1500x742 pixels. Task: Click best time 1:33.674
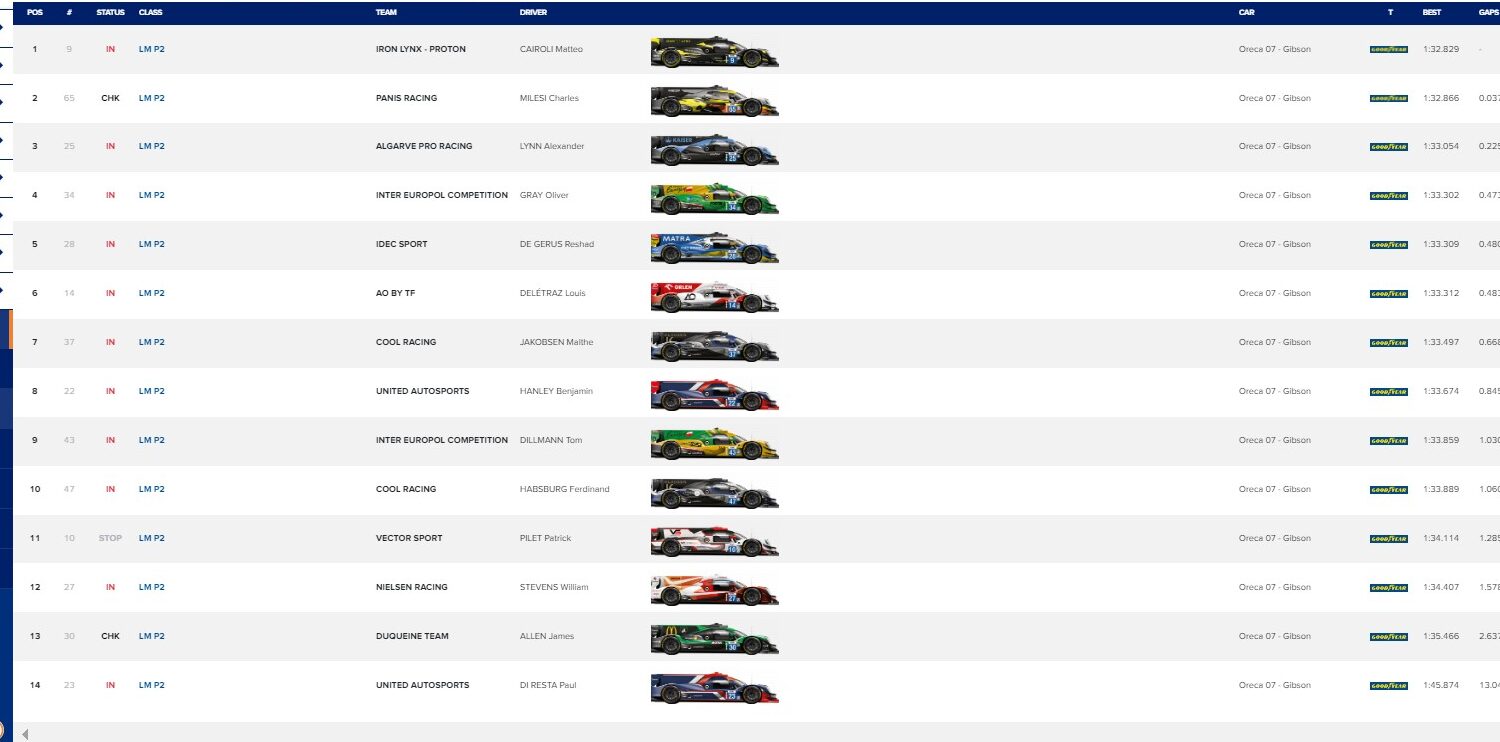1439,391
